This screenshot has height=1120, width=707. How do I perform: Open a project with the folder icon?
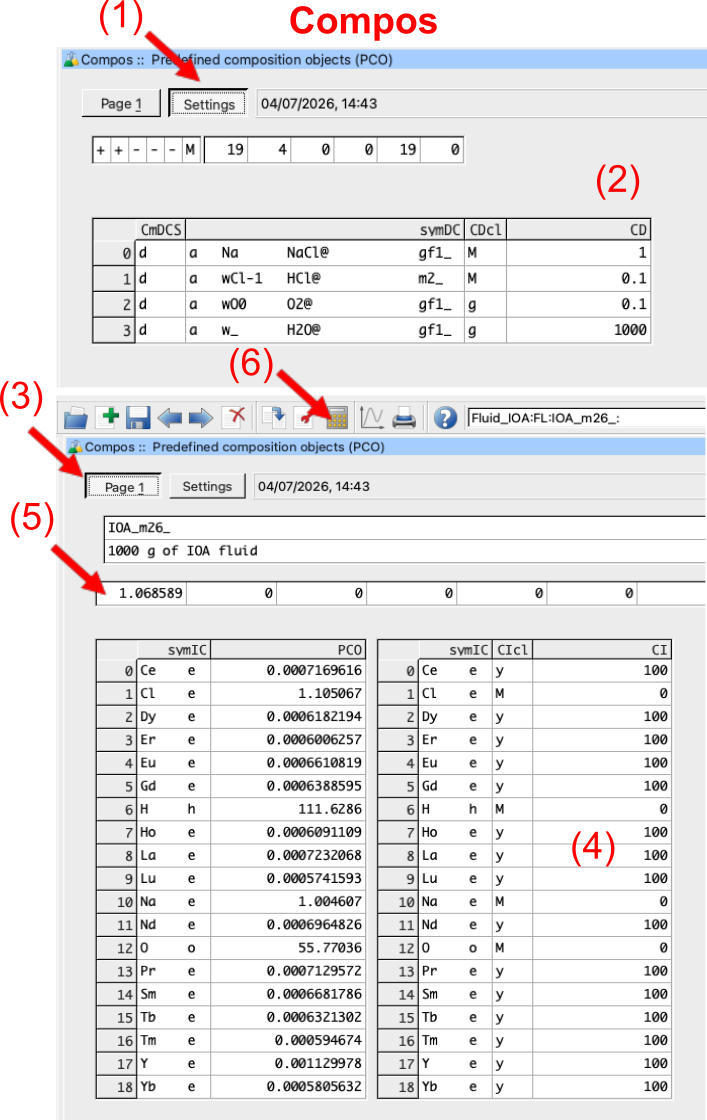[76, 418]
